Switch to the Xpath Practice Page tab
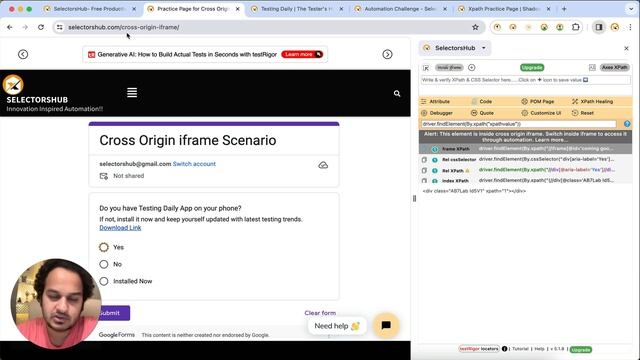 504,9
